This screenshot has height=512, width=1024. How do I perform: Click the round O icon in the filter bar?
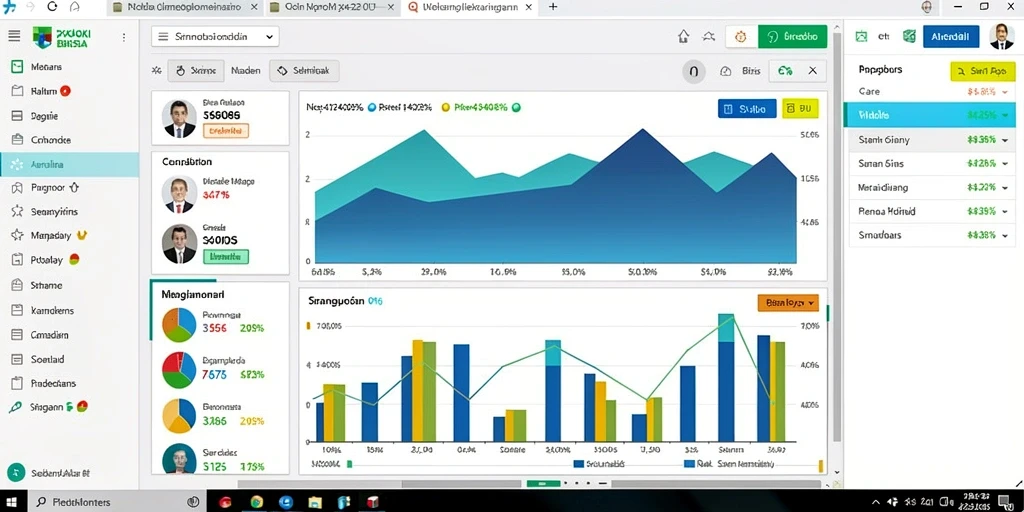[694, 71]
